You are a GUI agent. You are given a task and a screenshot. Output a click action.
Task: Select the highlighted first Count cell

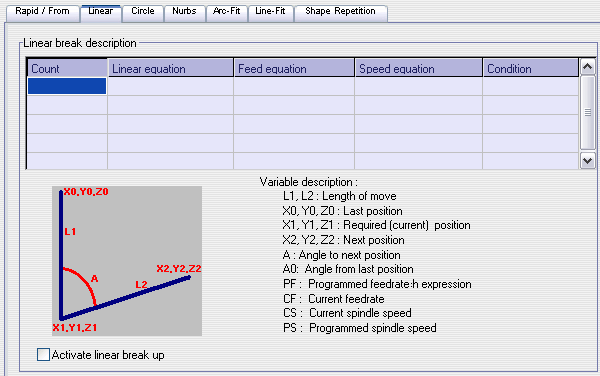click(x=67, y=86)
